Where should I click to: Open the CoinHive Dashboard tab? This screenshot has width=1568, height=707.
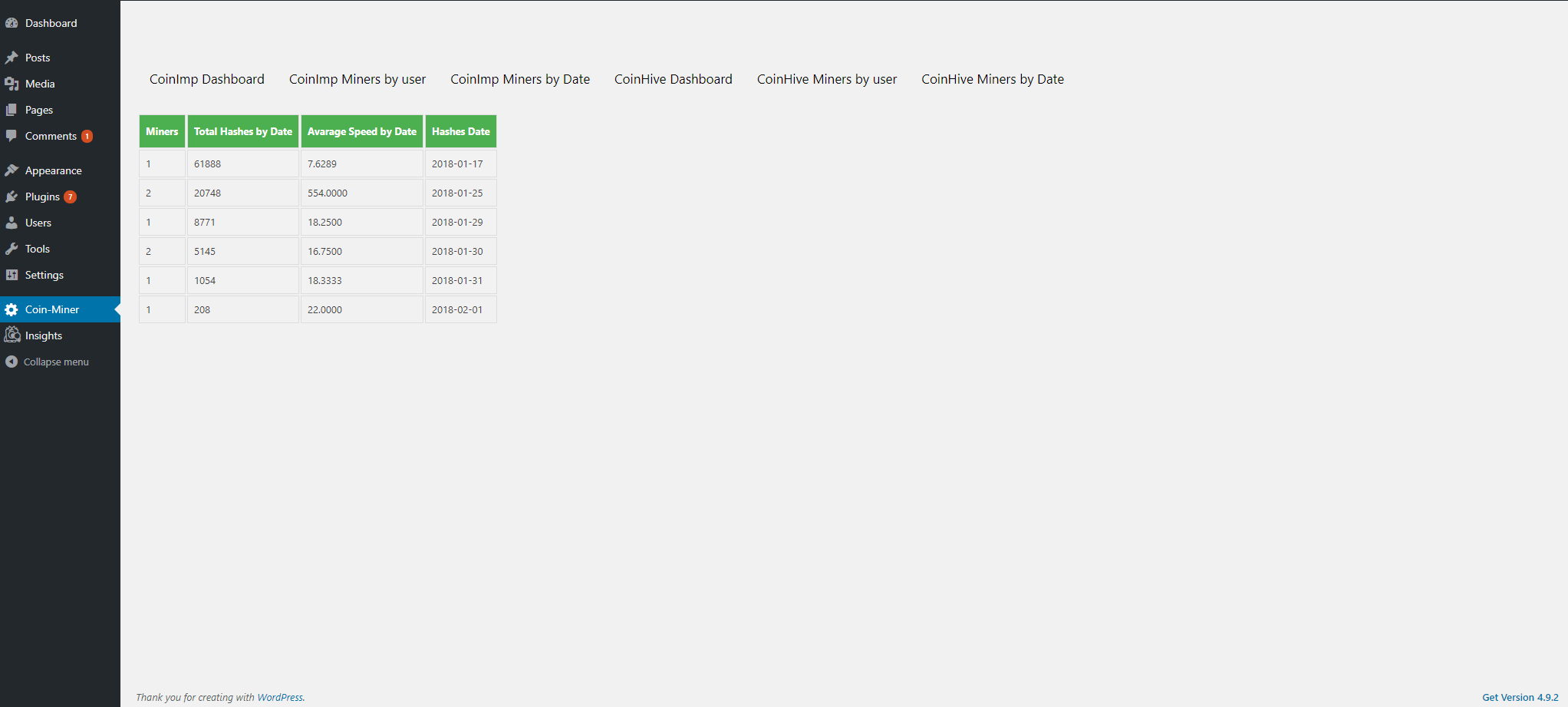674,79
